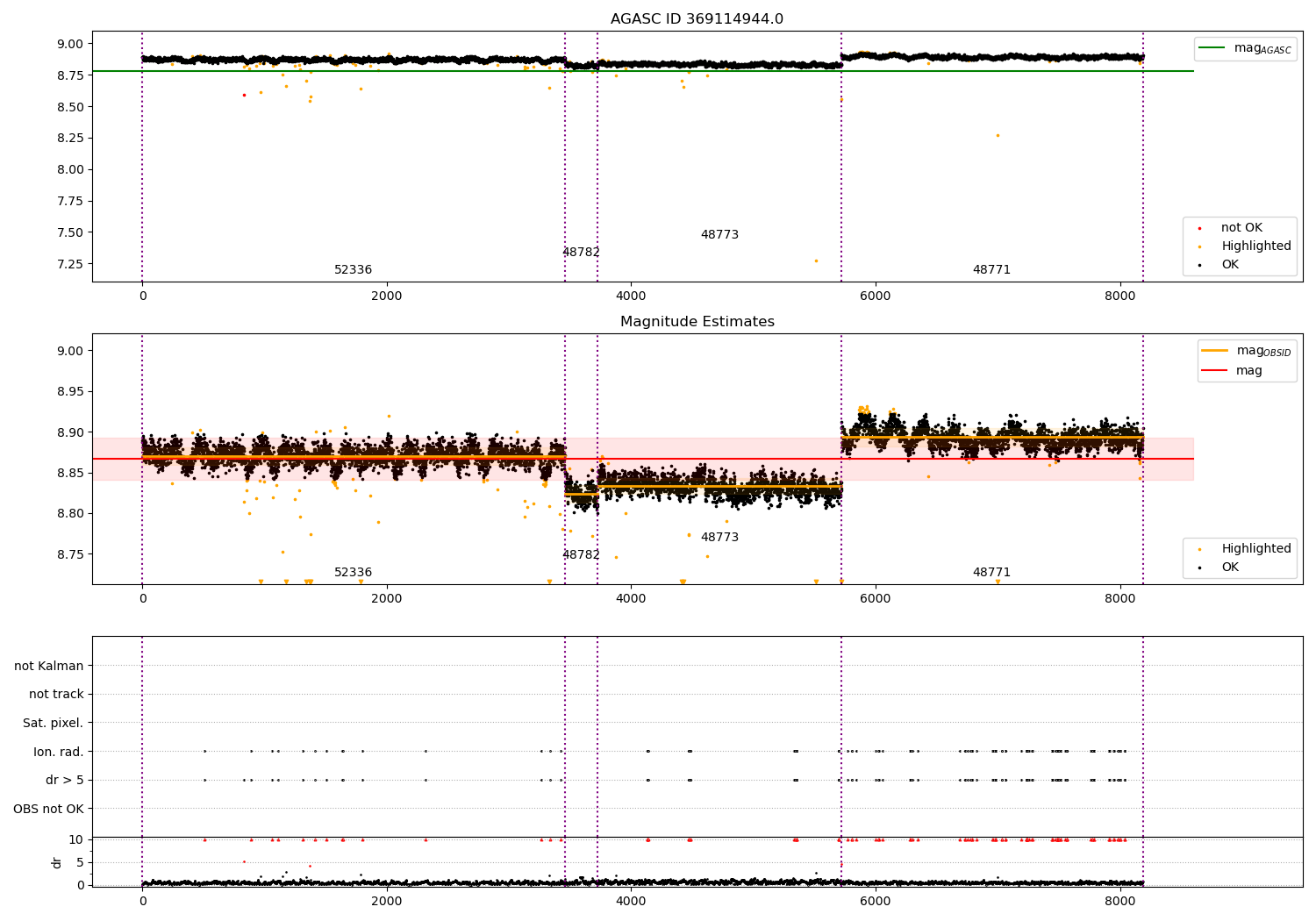
Task: Click obsid label 52336 in top plot
Action: 353,270
